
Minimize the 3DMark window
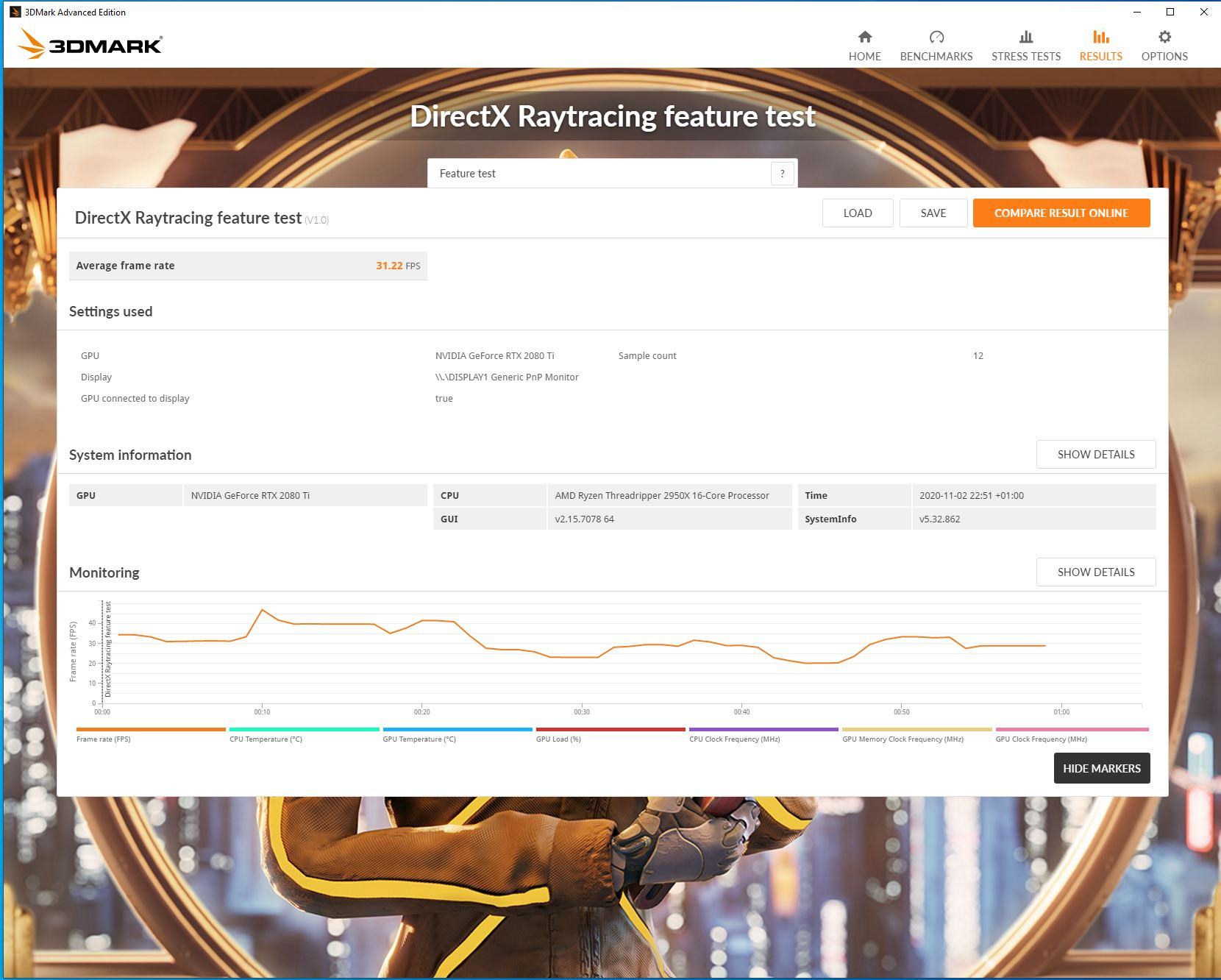pos(1137,12)
